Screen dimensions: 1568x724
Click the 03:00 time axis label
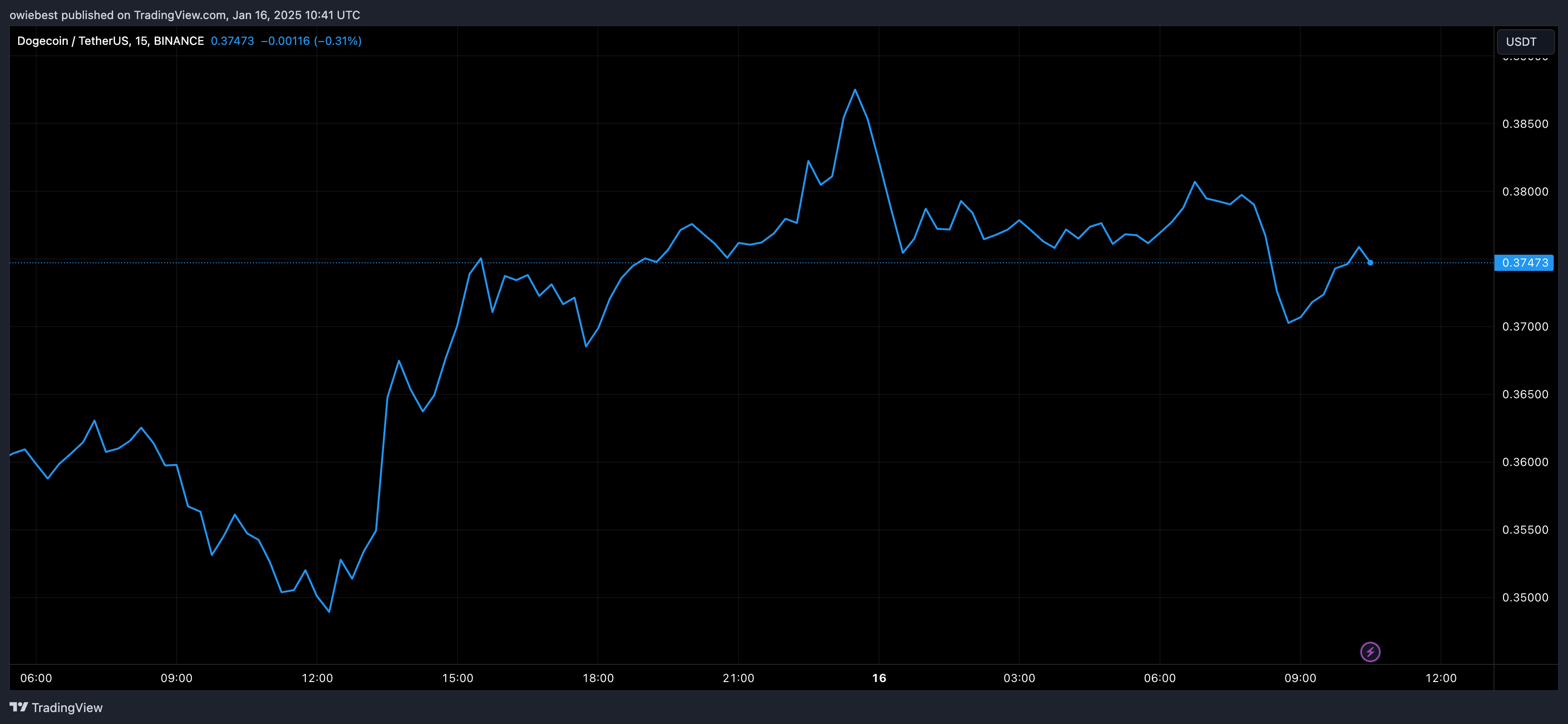coord(1019,678)
